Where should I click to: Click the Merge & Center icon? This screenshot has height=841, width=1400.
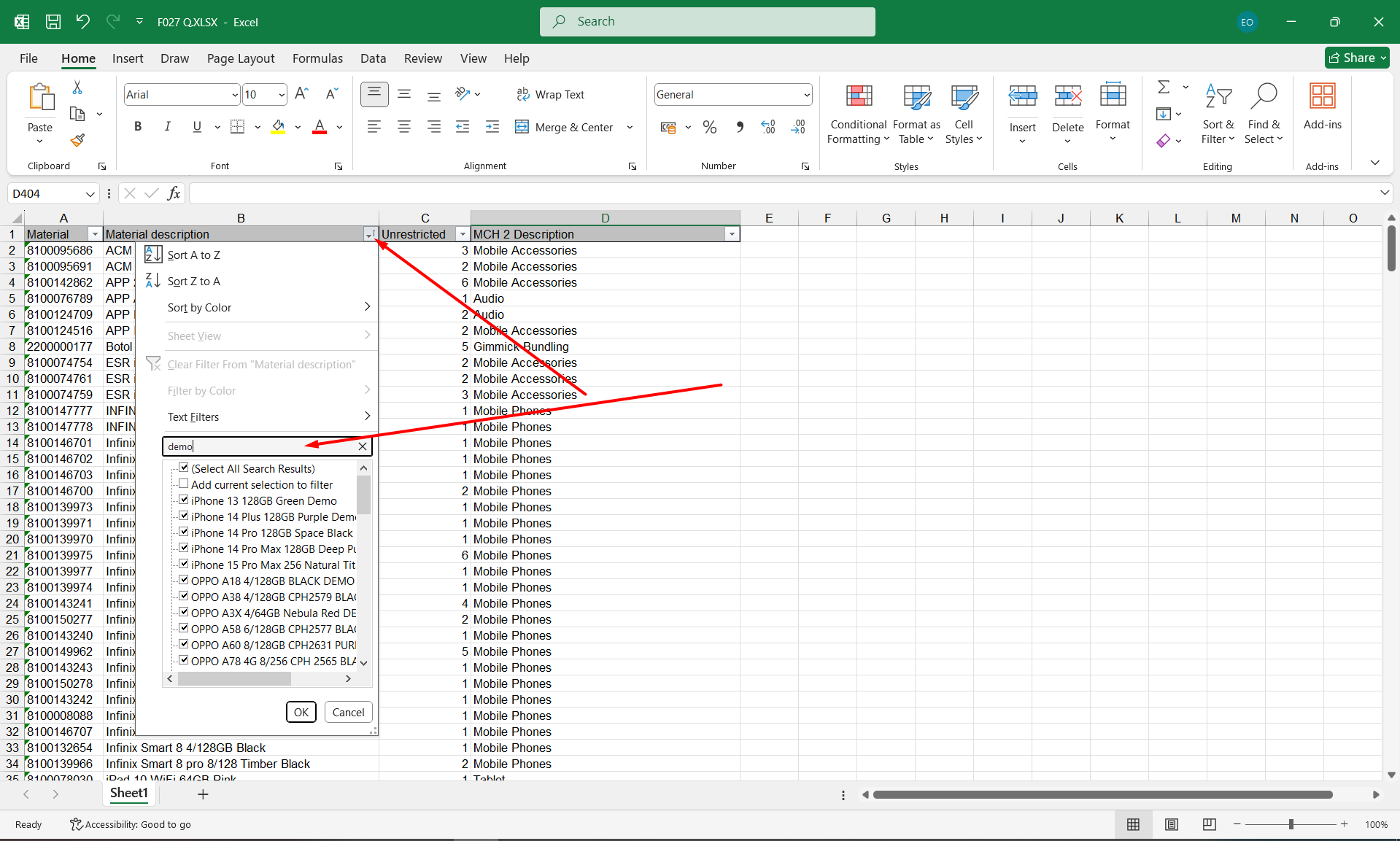(522, 127)
